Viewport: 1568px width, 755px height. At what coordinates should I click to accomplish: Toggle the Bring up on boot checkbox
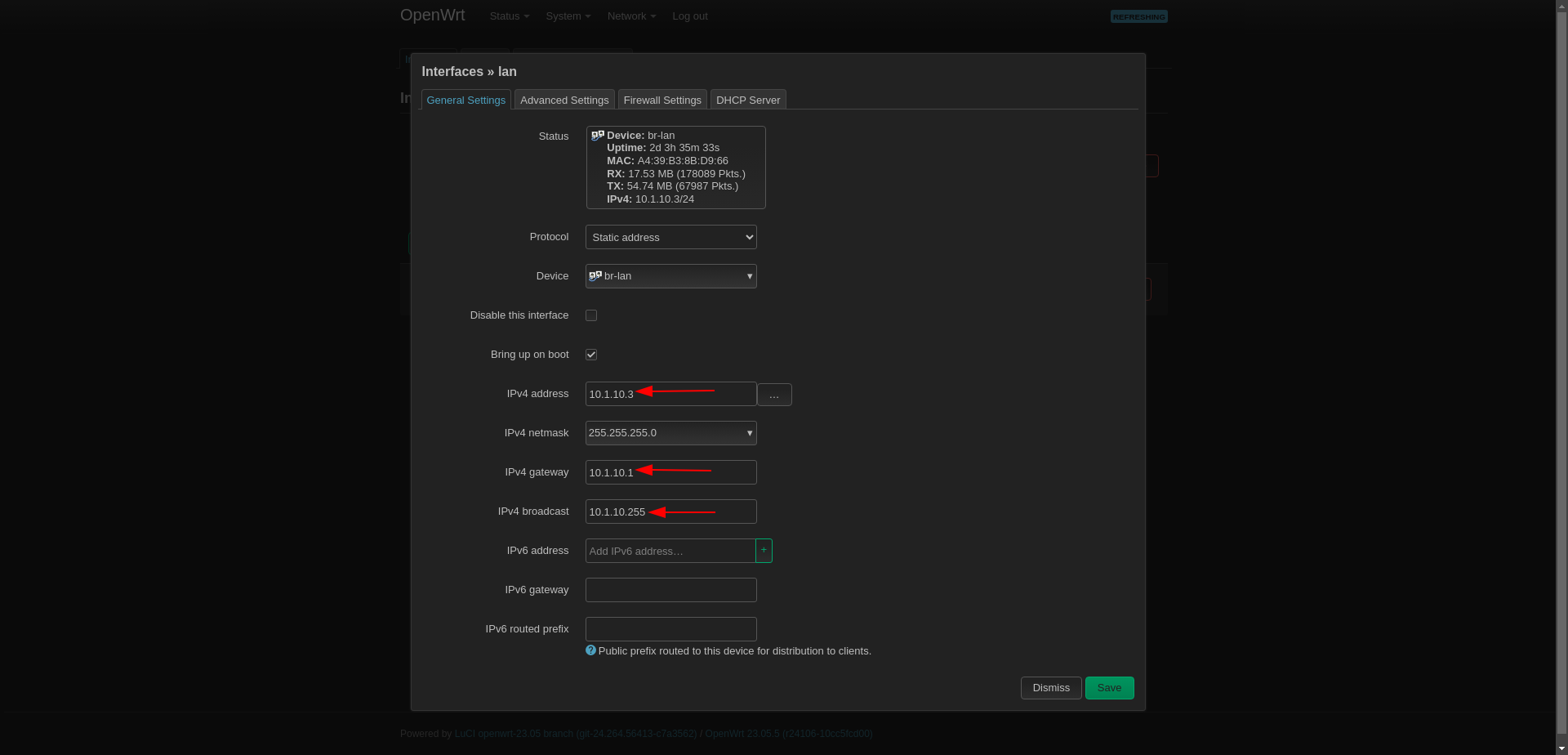[591, 355]
